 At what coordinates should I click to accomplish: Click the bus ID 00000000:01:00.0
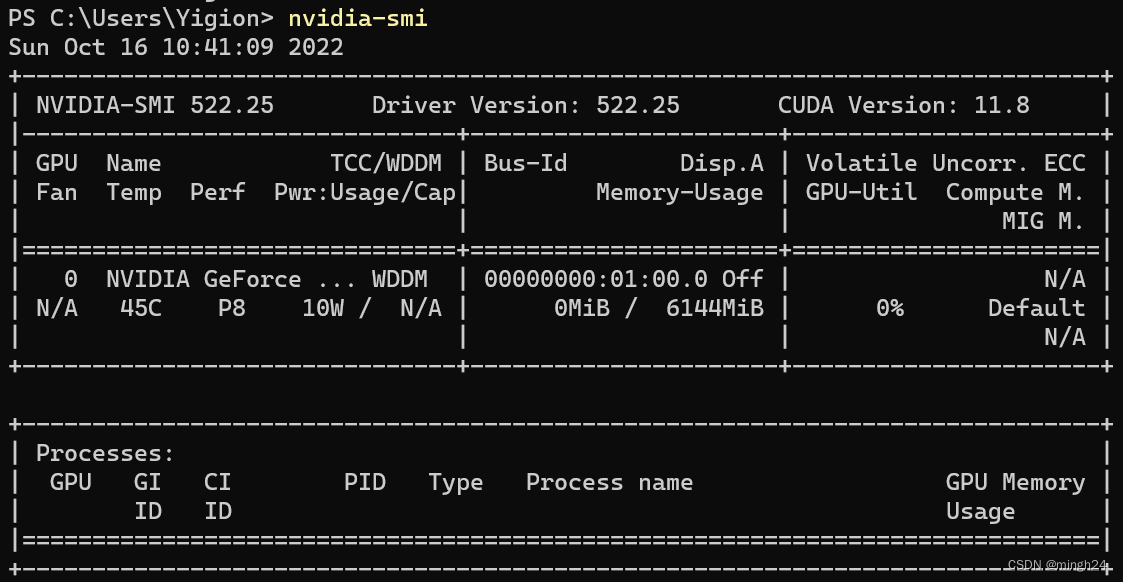tap(596, 279)
